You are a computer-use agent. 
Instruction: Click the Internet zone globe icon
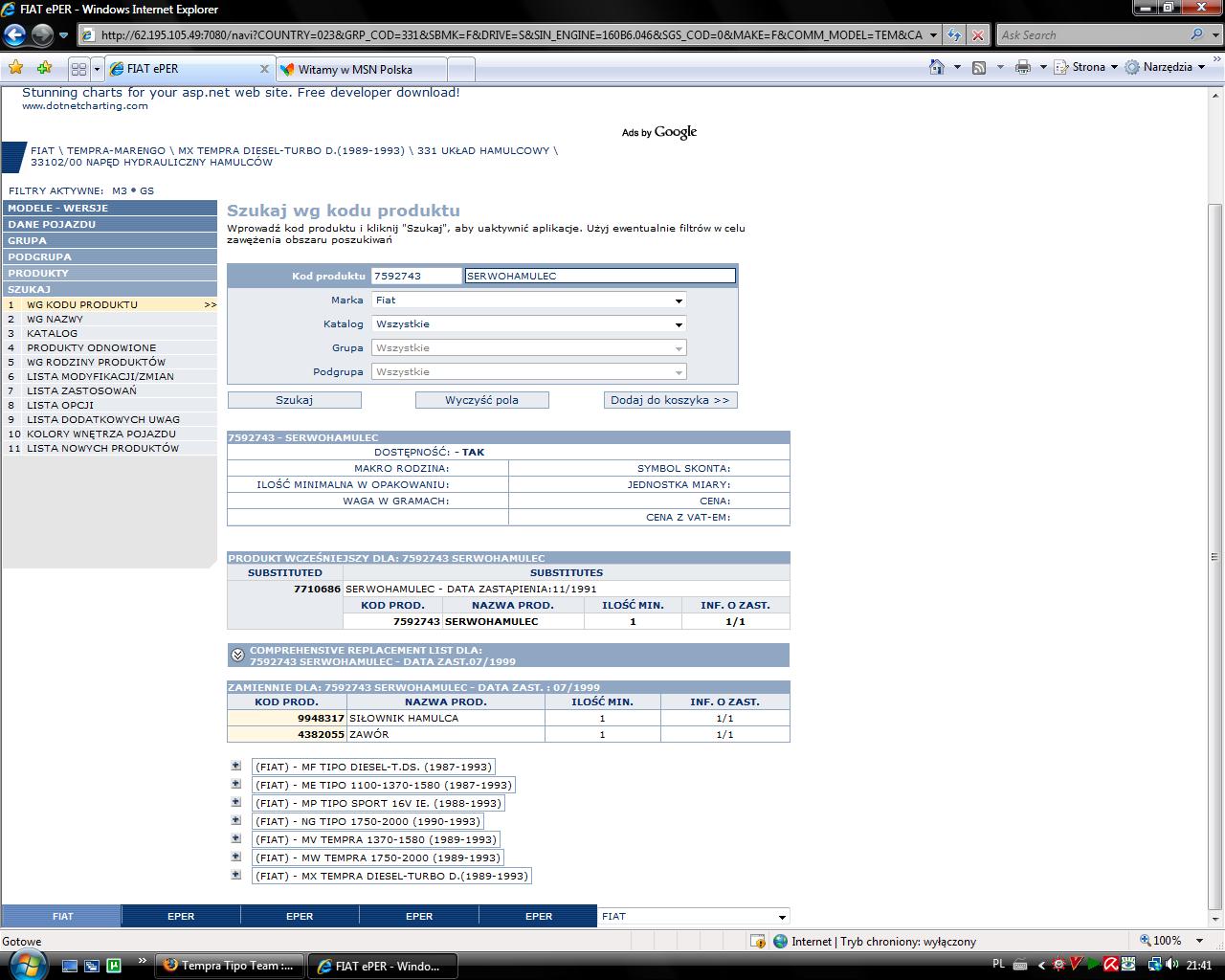pyautogui.click(x=780, y=941)
